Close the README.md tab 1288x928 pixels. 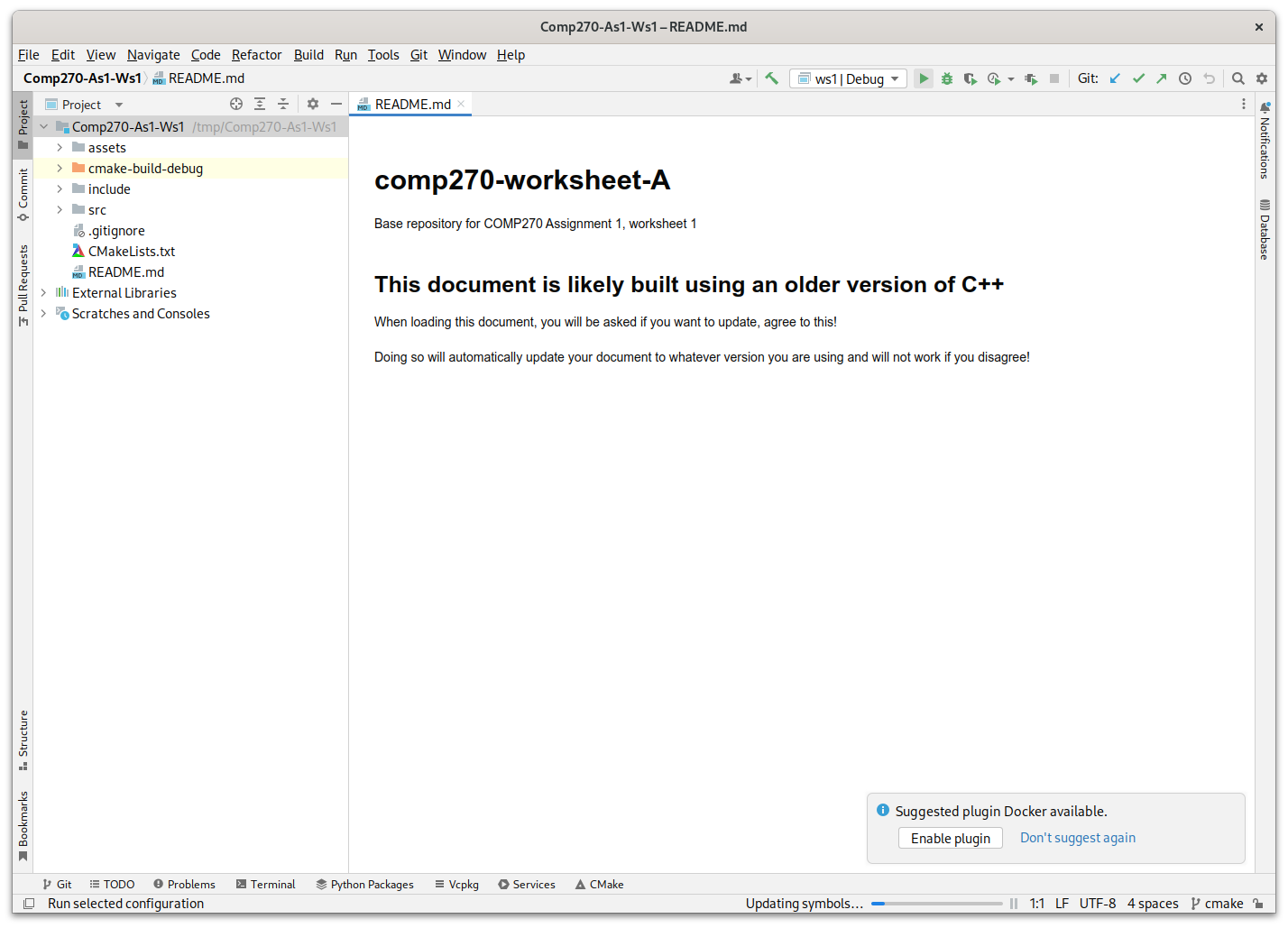(461, 104)
